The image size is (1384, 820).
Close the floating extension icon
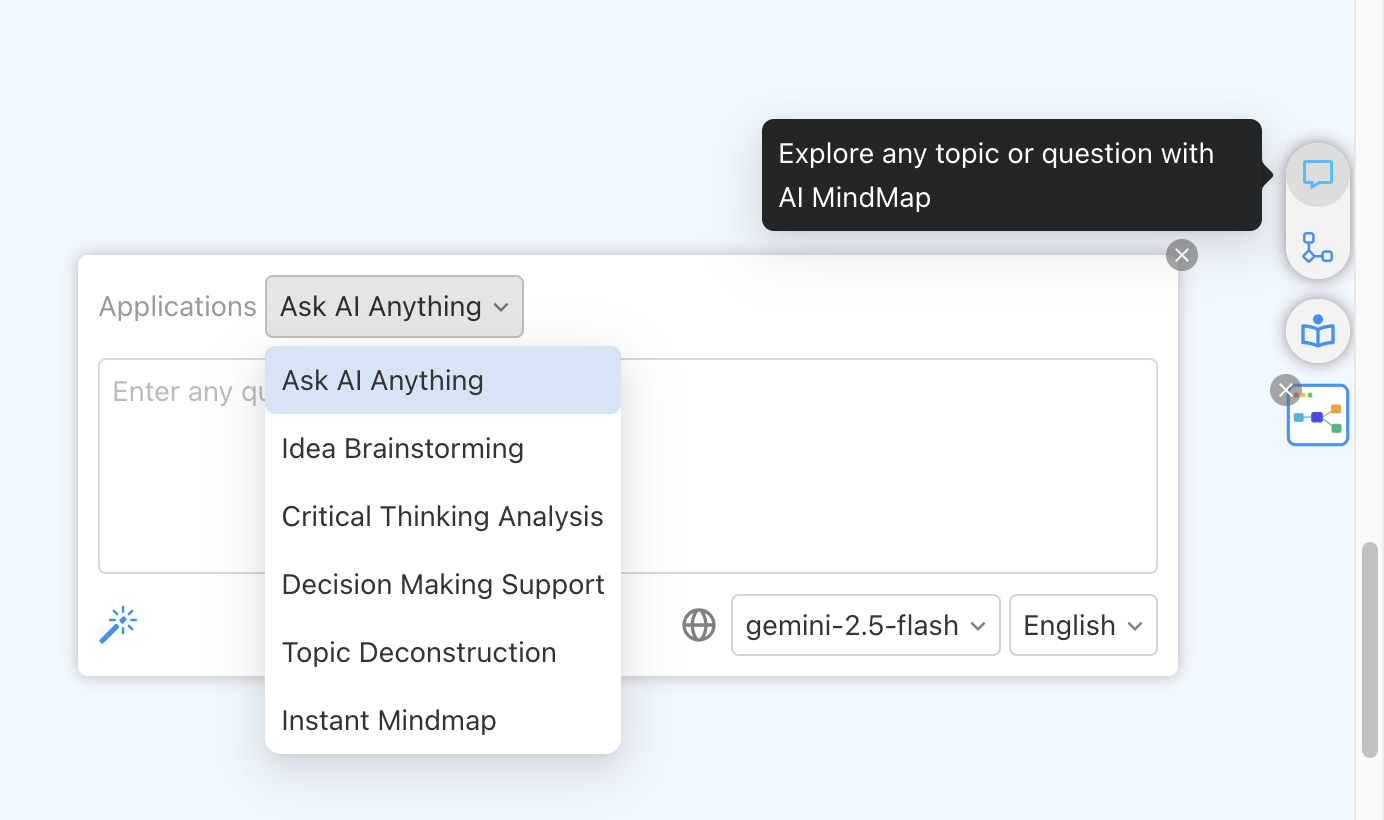pos(1285,390)
